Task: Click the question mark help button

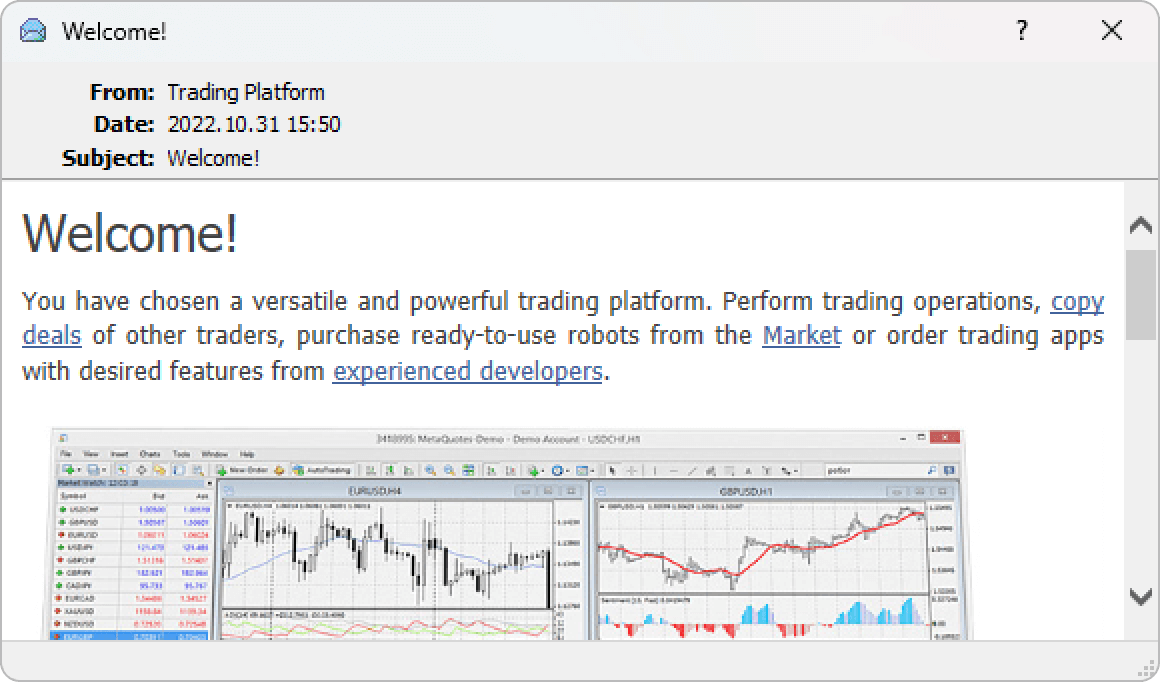Action: (1021, 31)
